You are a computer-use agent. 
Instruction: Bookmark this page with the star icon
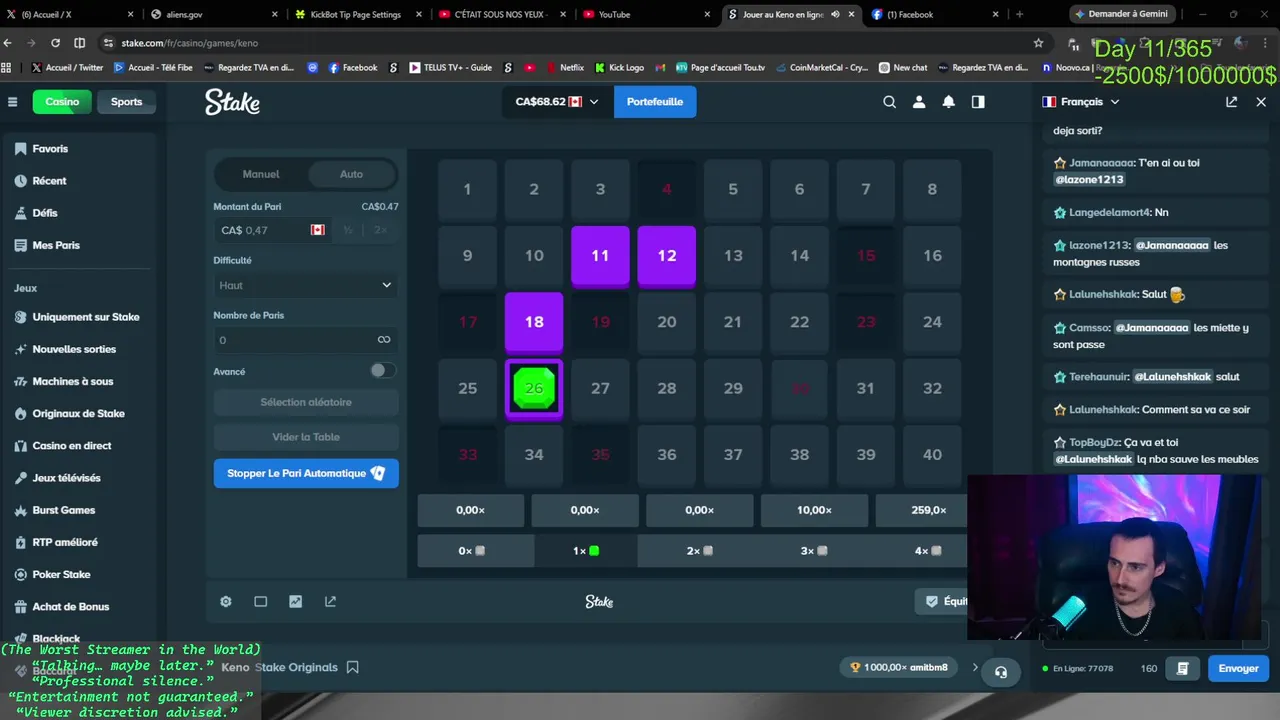(1038, 43)
